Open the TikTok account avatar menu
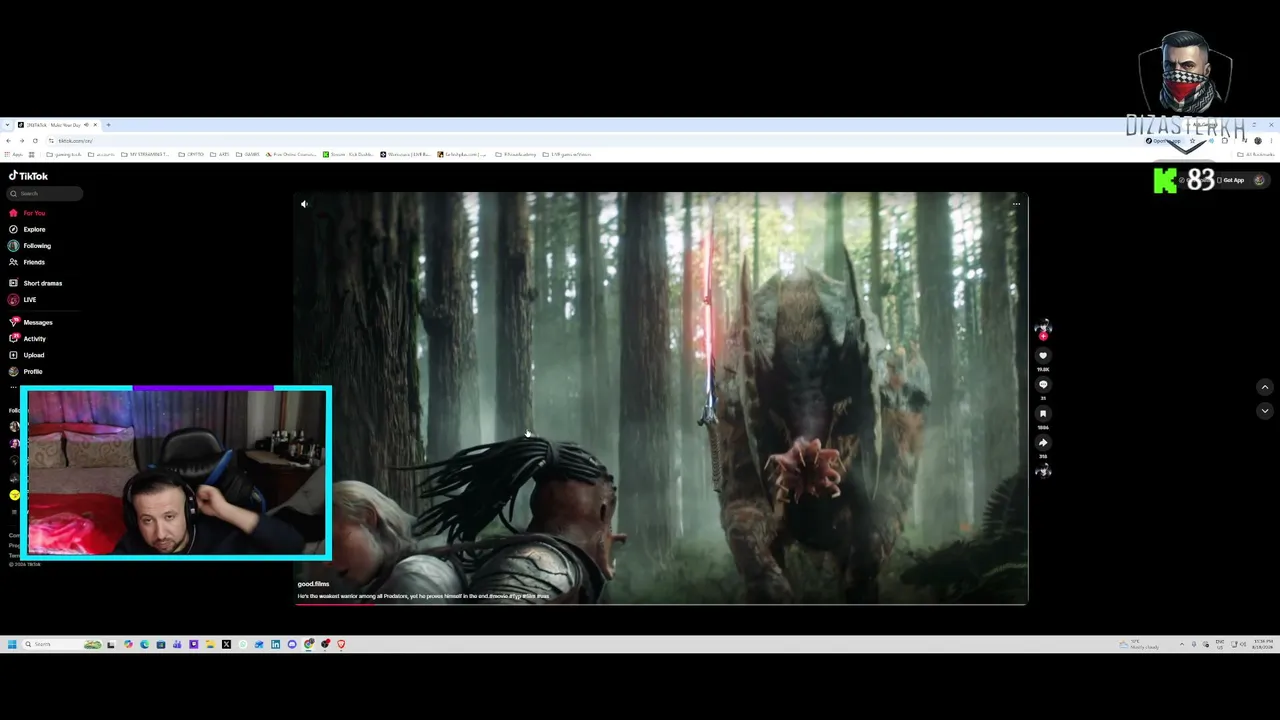The width and height of the screenshot is (1280, 720). 1259,180
